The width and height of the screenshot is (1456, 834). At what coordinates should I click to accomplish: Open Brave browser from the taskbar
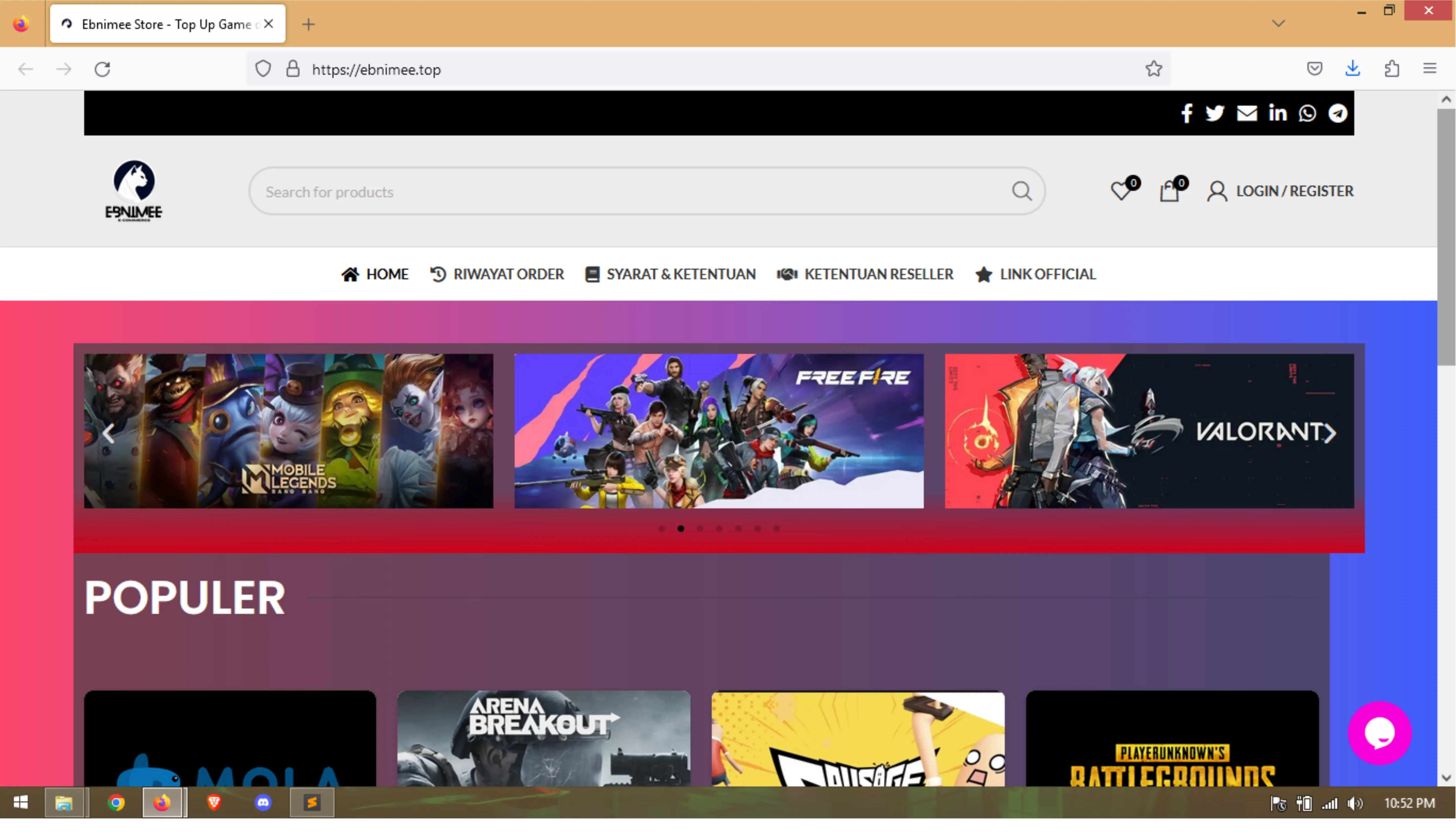214,803
